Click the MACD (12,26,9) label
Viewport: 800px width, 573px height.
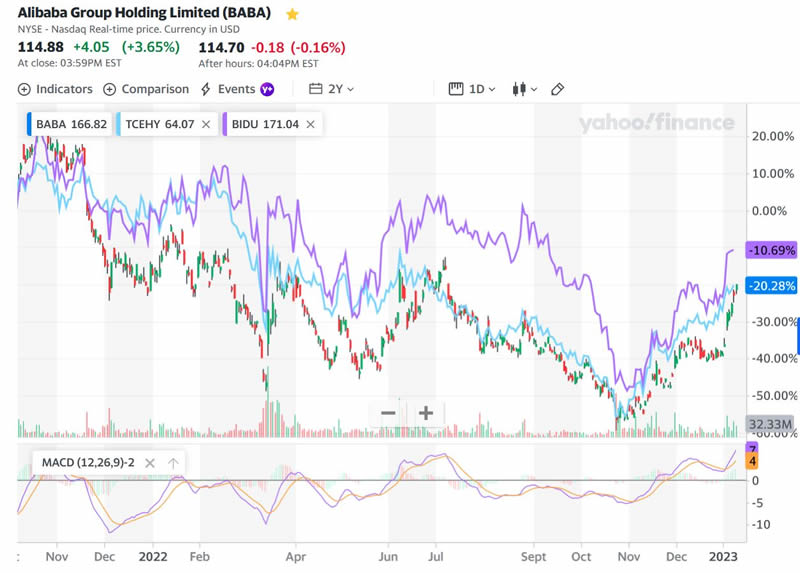tap(88, 463)
